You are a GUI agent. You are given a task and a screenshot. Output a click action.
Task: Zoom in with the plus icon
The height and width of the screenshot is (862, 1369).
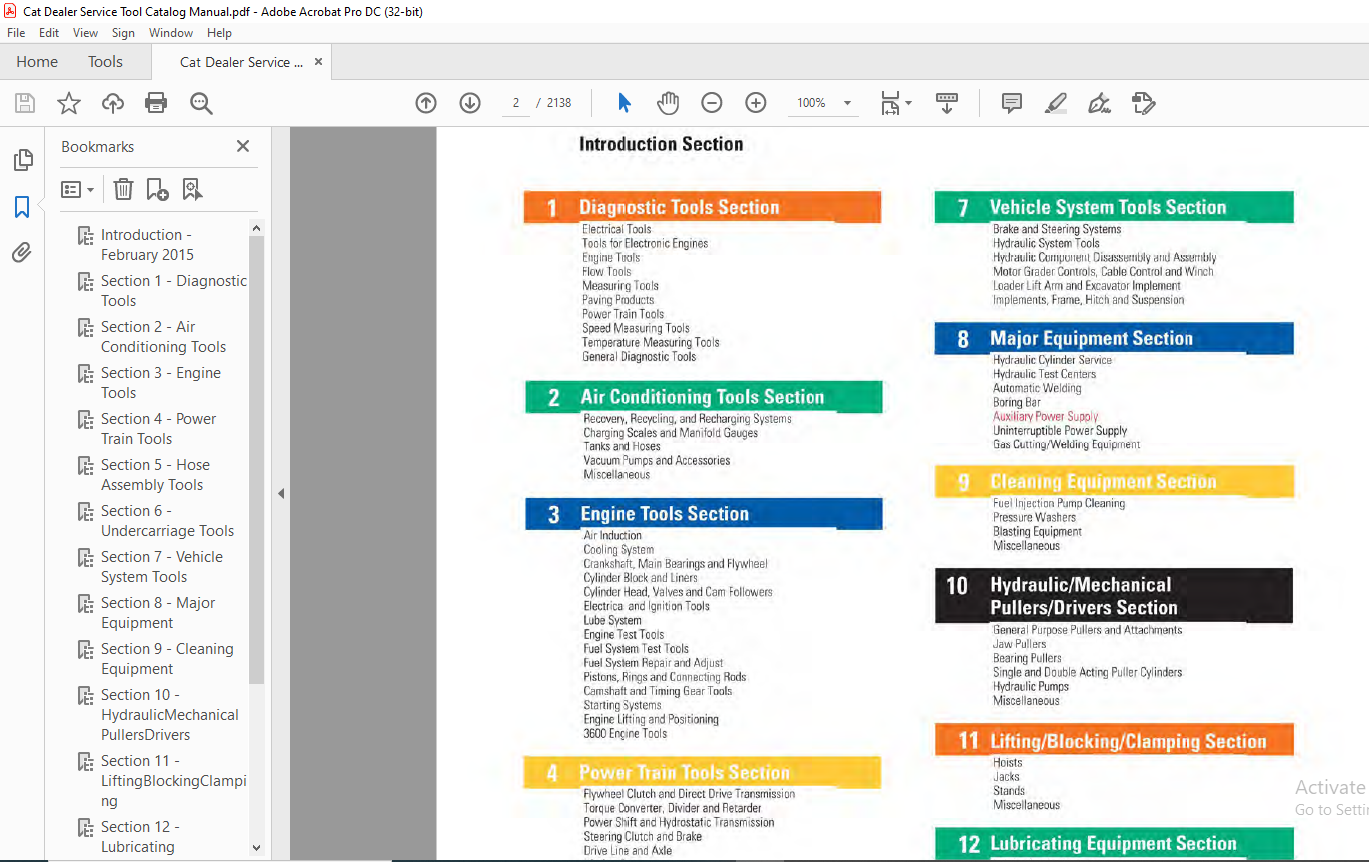click(756, 103)
